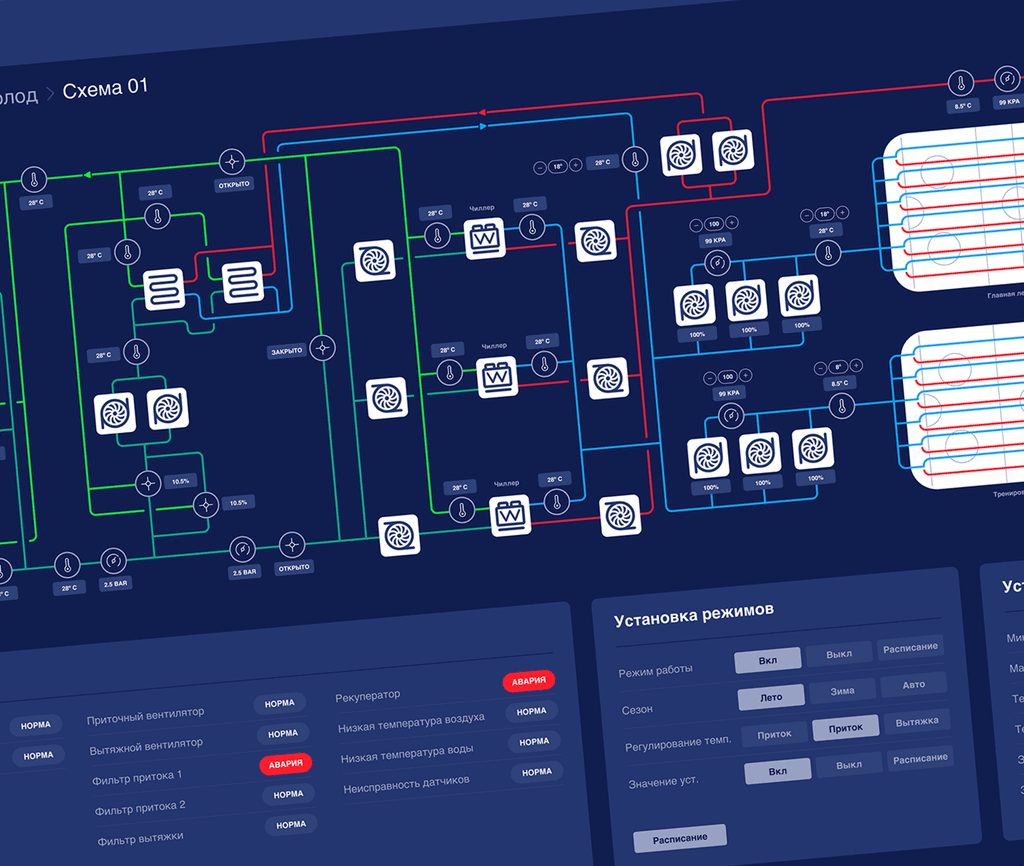This screenshot has width=1024, height=866.
Task: Click the valve icon labeled ЗАКРЫТО
Action: (x=321, y=347)
